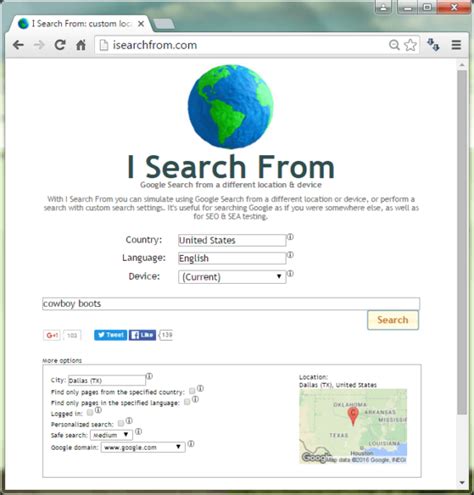Click the 'Dallas (TX), United States' location text
474x495 pixels.
338,385
